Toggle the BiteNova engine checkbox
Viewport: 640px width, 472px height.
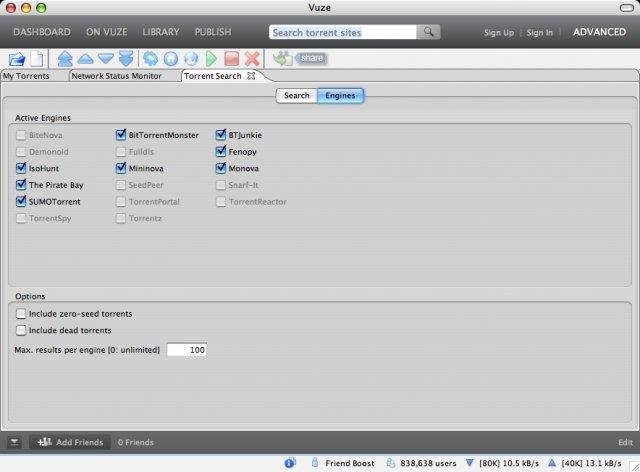[x=21, y=135]
